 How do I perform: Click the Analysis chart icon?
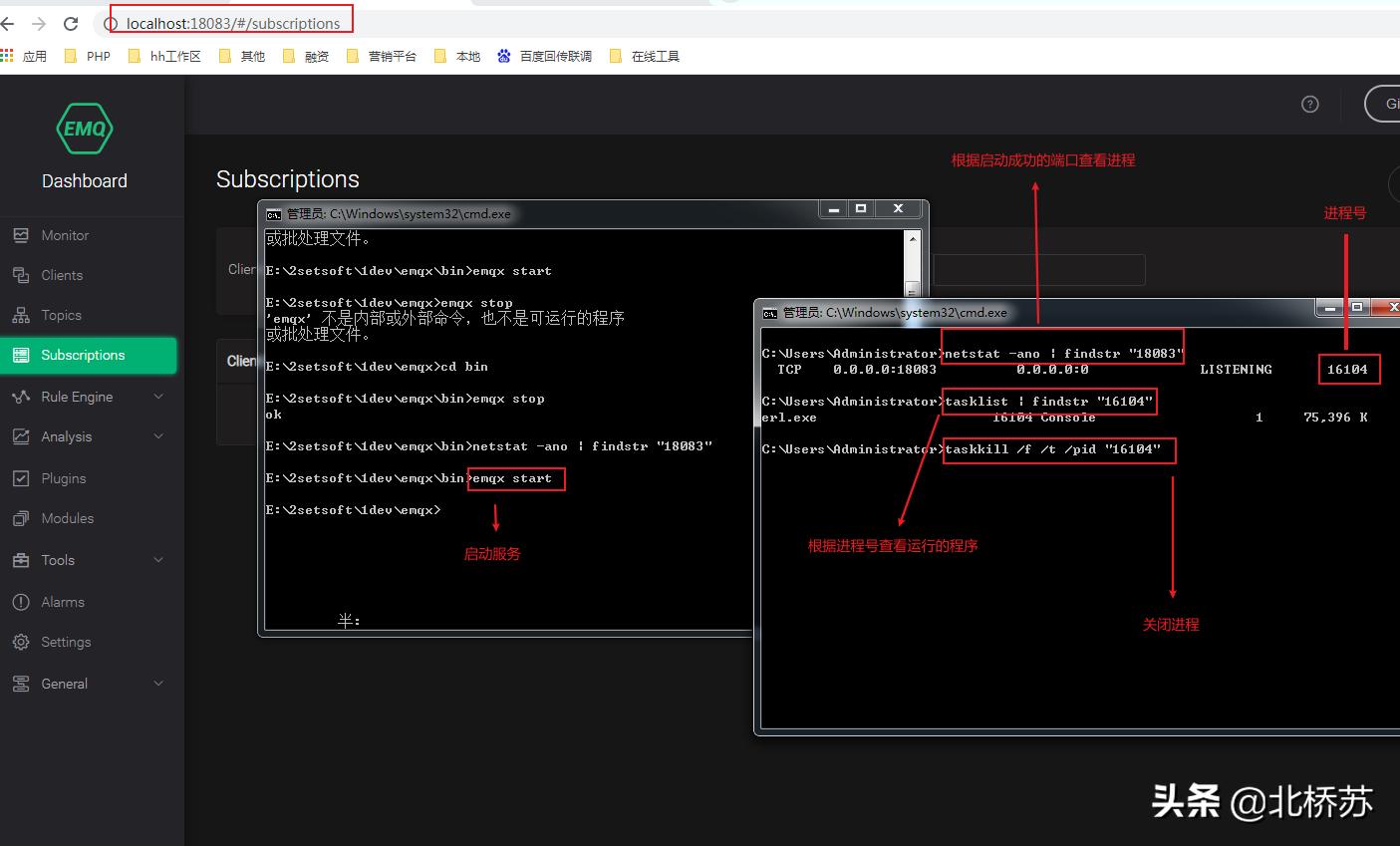(21, 436)
